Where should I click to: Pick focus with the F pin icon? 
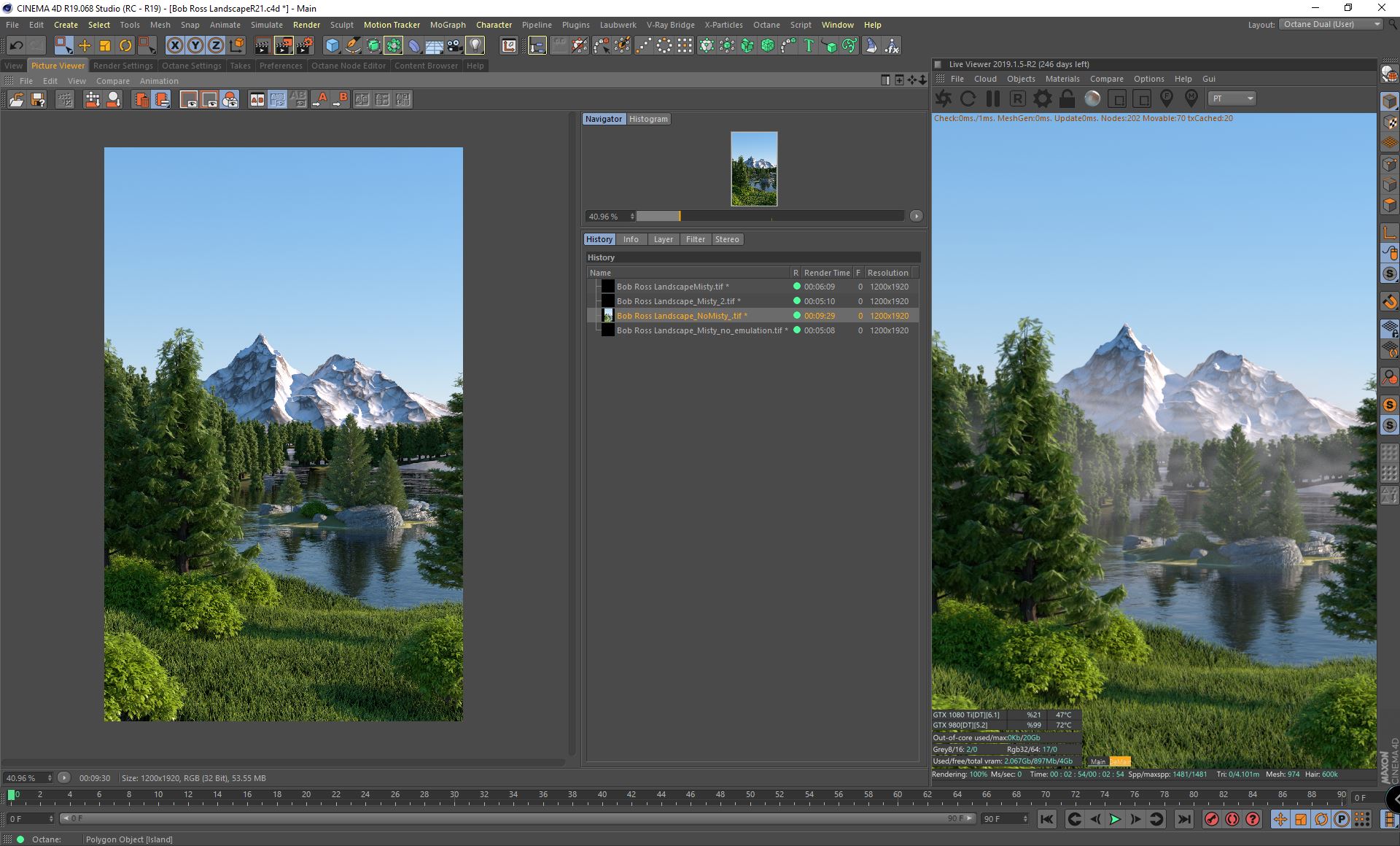point(1166,98)
